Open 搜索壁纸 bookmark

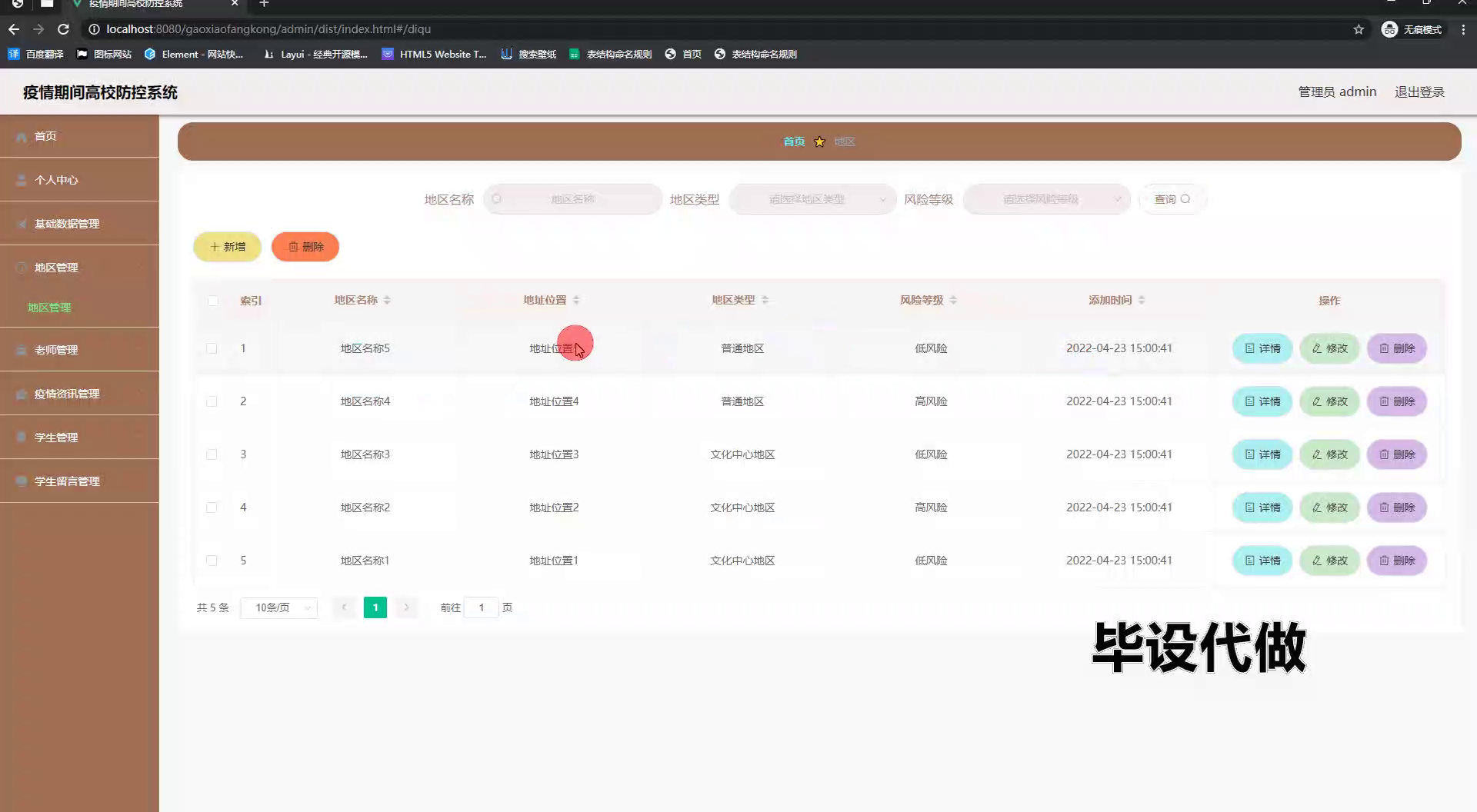pyautogui.click(x=528, y=54)
